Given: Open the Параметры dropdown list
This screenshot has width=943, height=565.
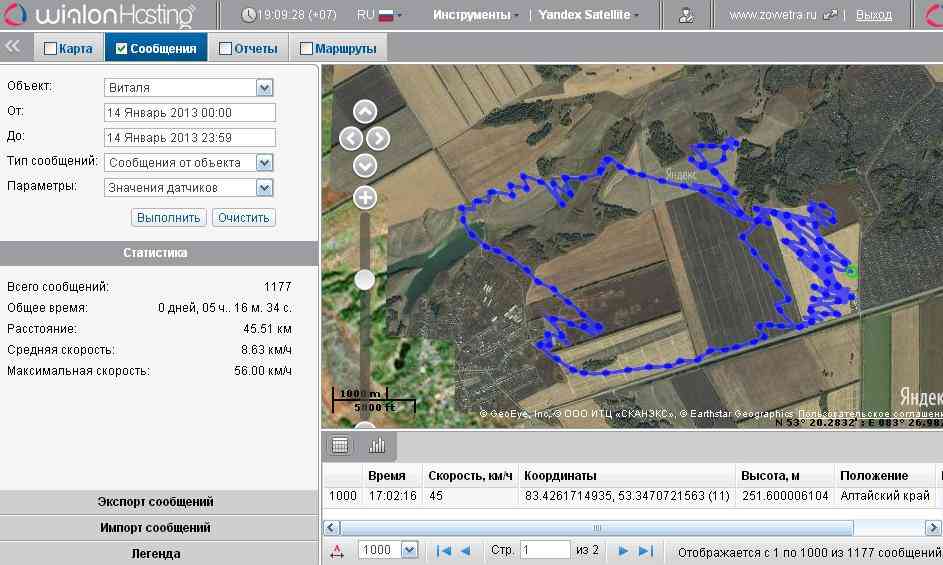Looking at the screenshot, I should point(264,187).
